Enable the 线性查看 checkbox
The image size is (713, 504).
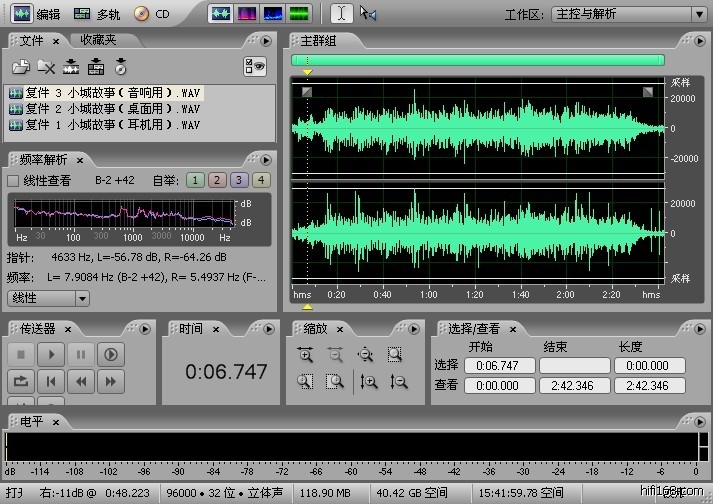click(x=13, y=181)
